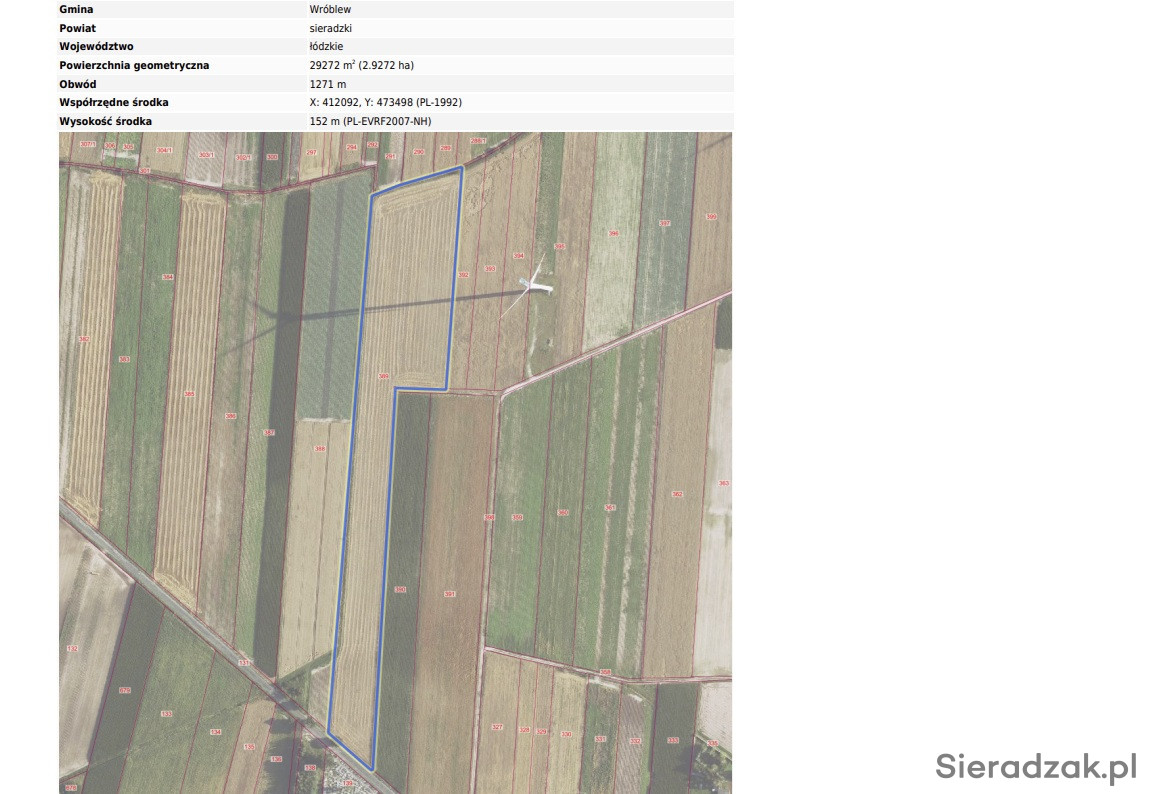The width and height of the screenshot is (1152, 794).
Task: Select the Województwo value łódzkie
Action: [x=328, y=46]
